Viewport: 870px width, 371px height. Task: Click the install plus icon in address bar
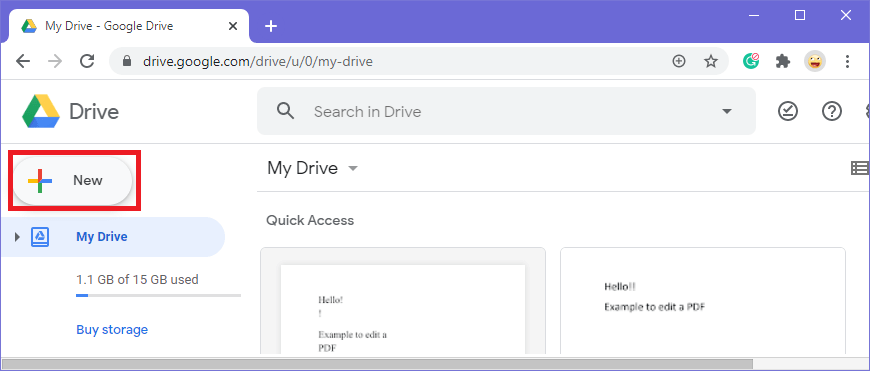pos(679,61)
